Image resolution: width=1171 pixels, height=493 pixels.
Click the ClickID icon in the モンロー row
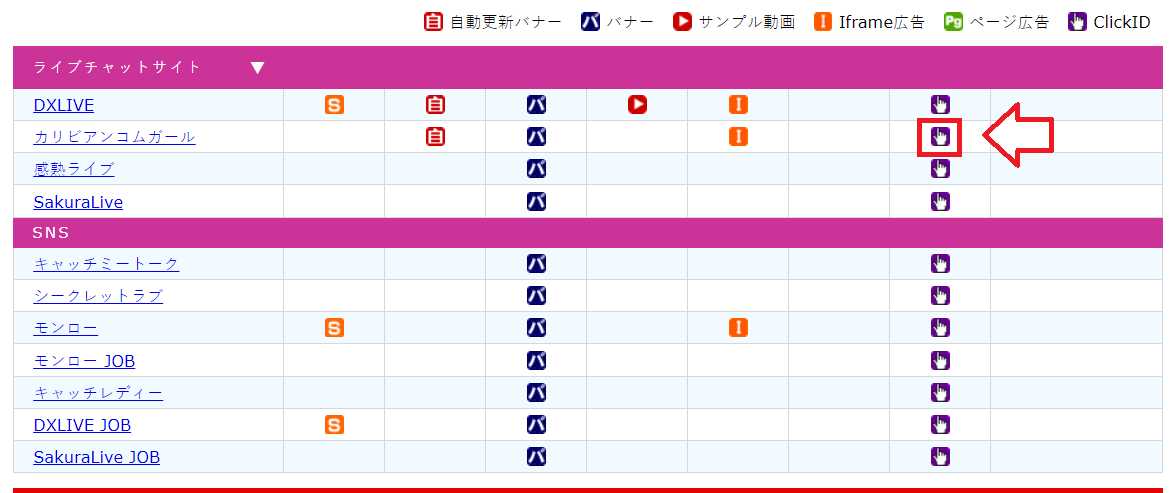940,328
